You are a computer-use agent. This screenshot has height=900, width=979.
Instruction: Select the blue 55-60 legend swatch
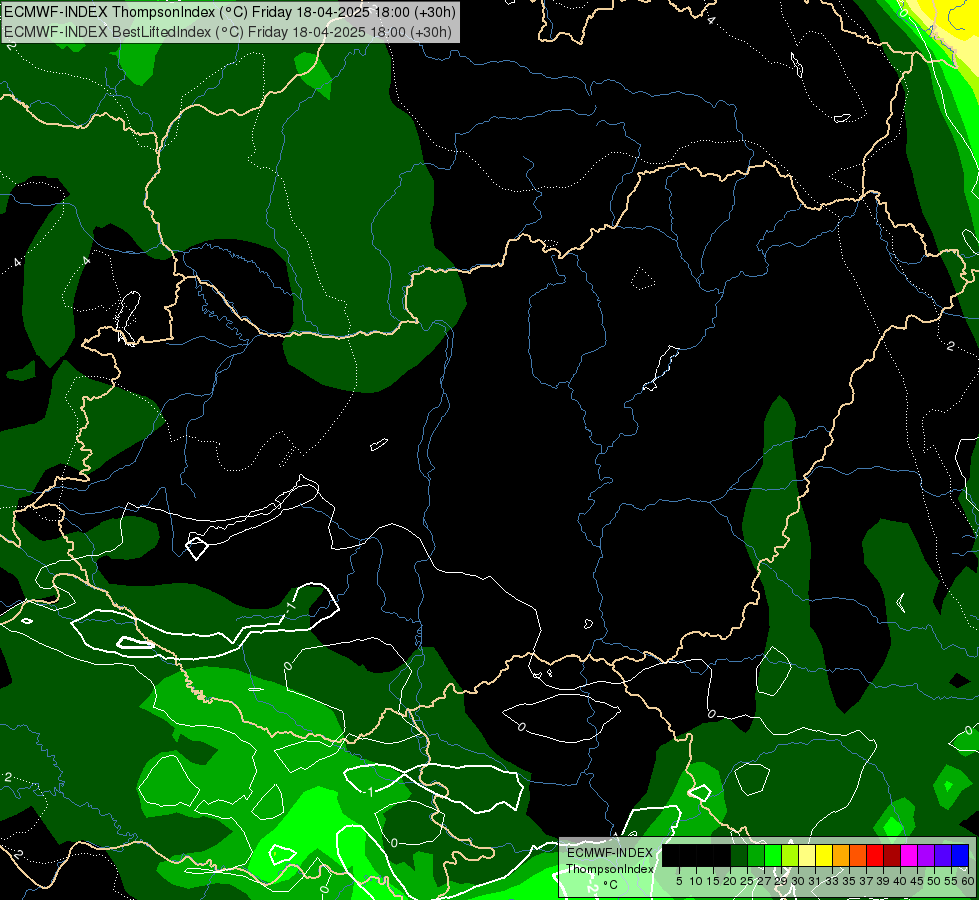[960, 855]
